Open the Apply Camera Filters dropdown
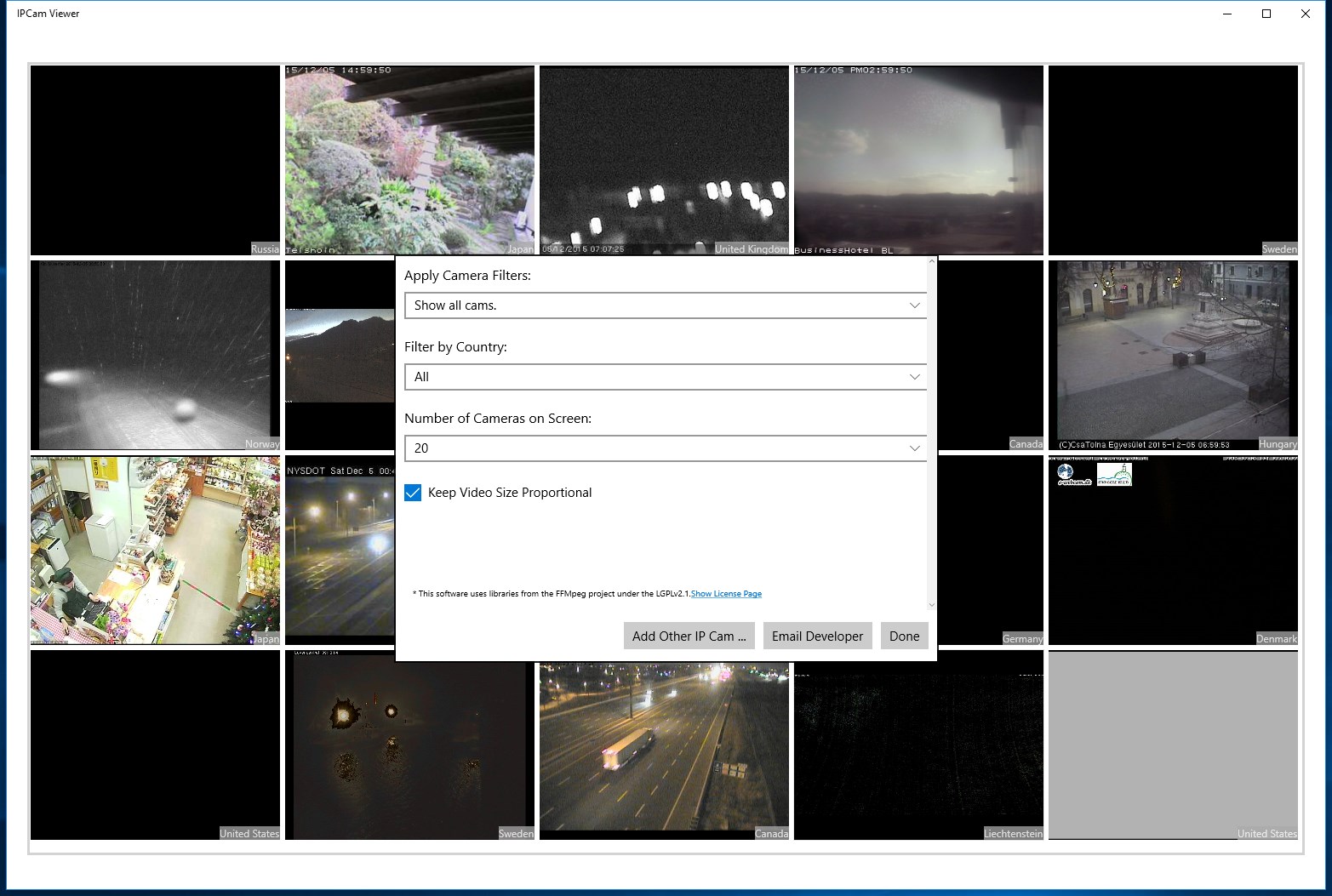The width and height of the screenshot is (1332, 896). click(x=665, y=305)
